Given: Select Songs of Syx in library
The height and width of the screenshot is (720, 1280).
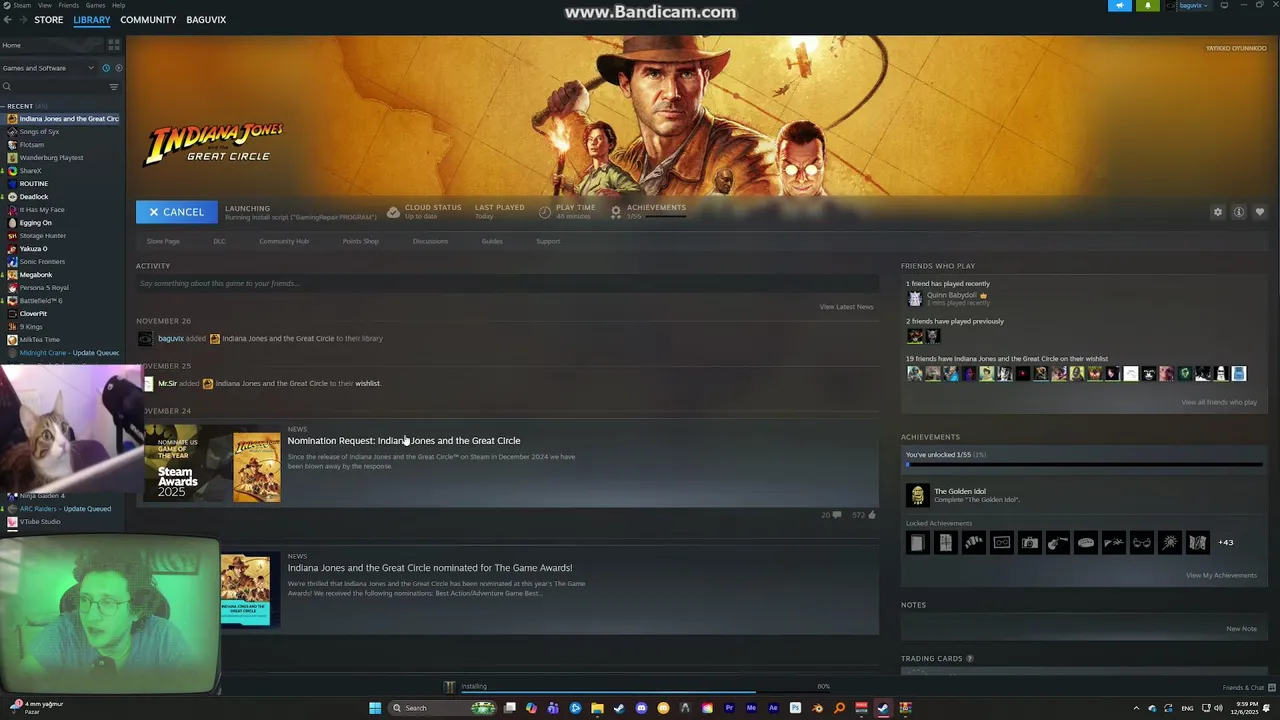Looking at the screenshot, I should coord(39,132).
